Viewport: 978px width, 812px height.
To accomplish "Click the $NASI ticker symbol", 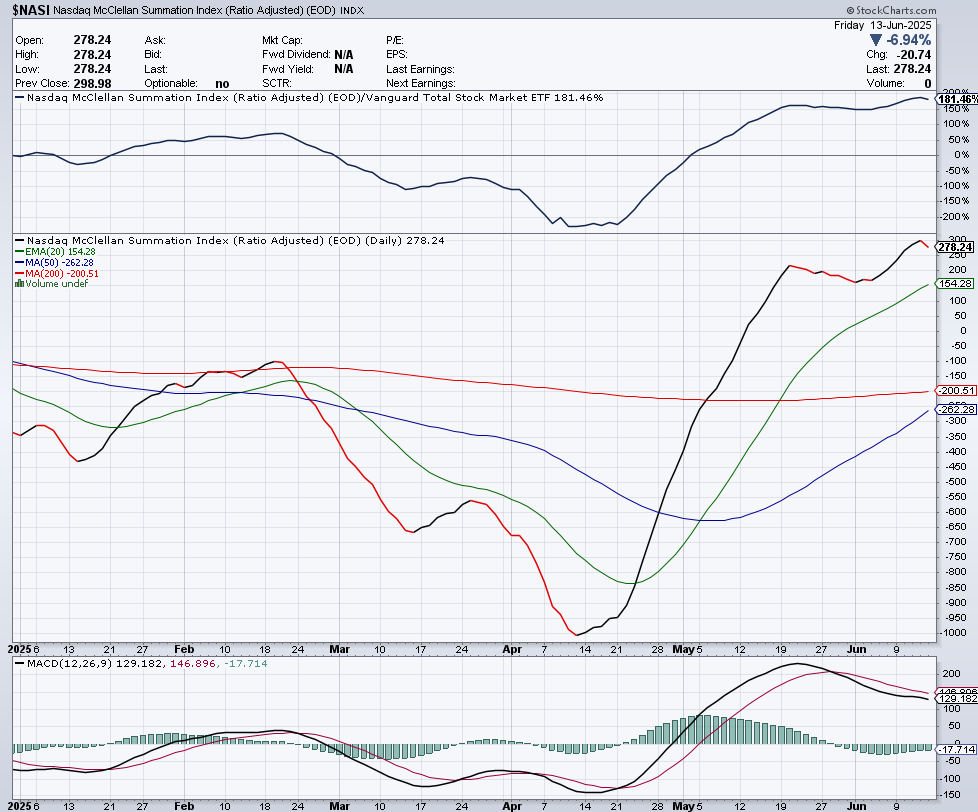I will pos(31,10).
